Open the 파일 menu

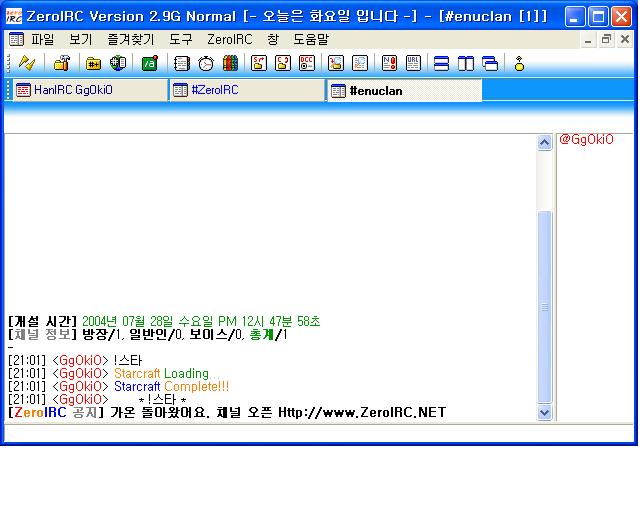pyautogui.click(x=43, y=39)
